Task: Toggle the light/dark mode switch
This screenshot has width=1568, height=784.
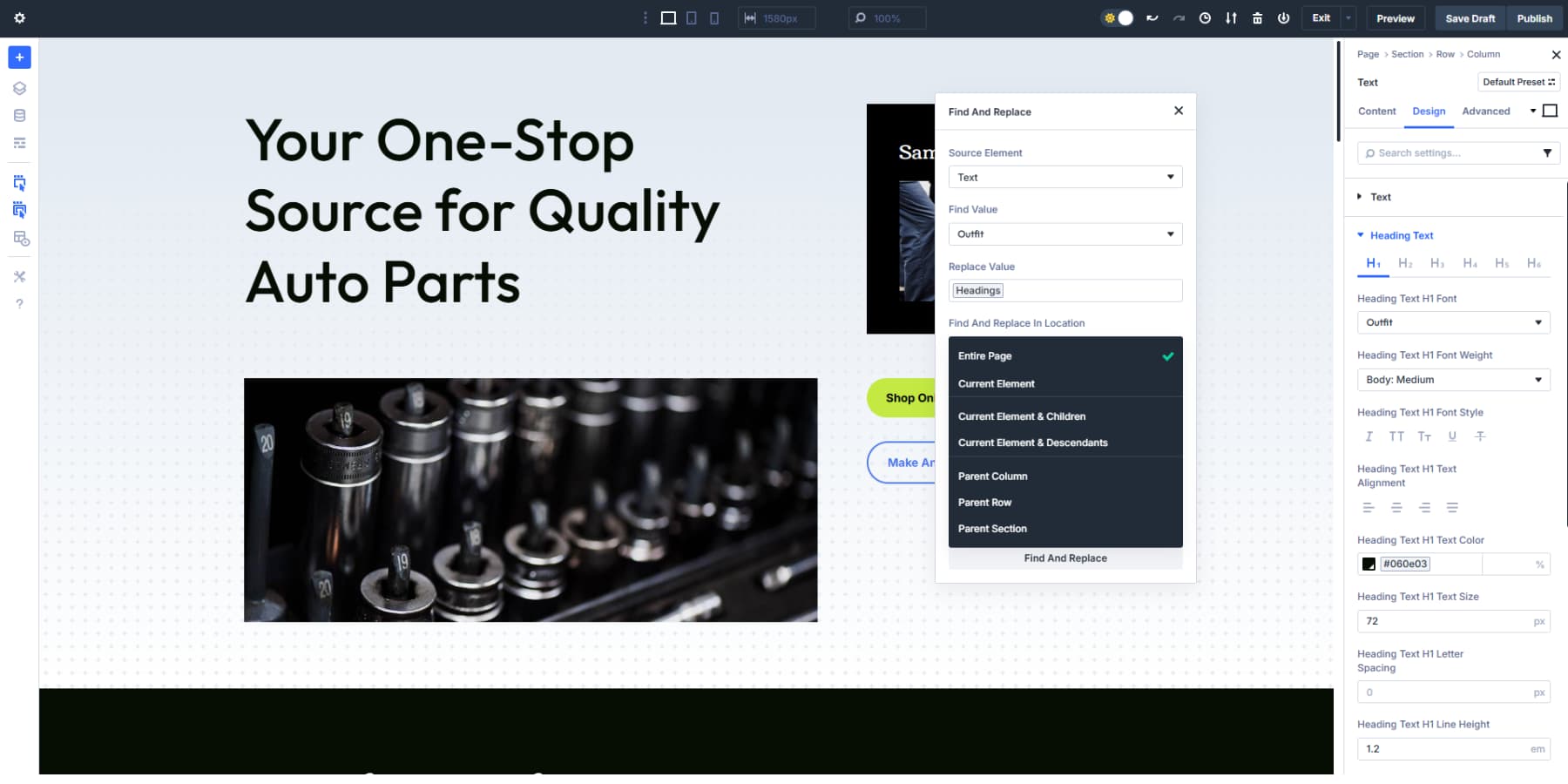Action: click(x=1116, y=17)
